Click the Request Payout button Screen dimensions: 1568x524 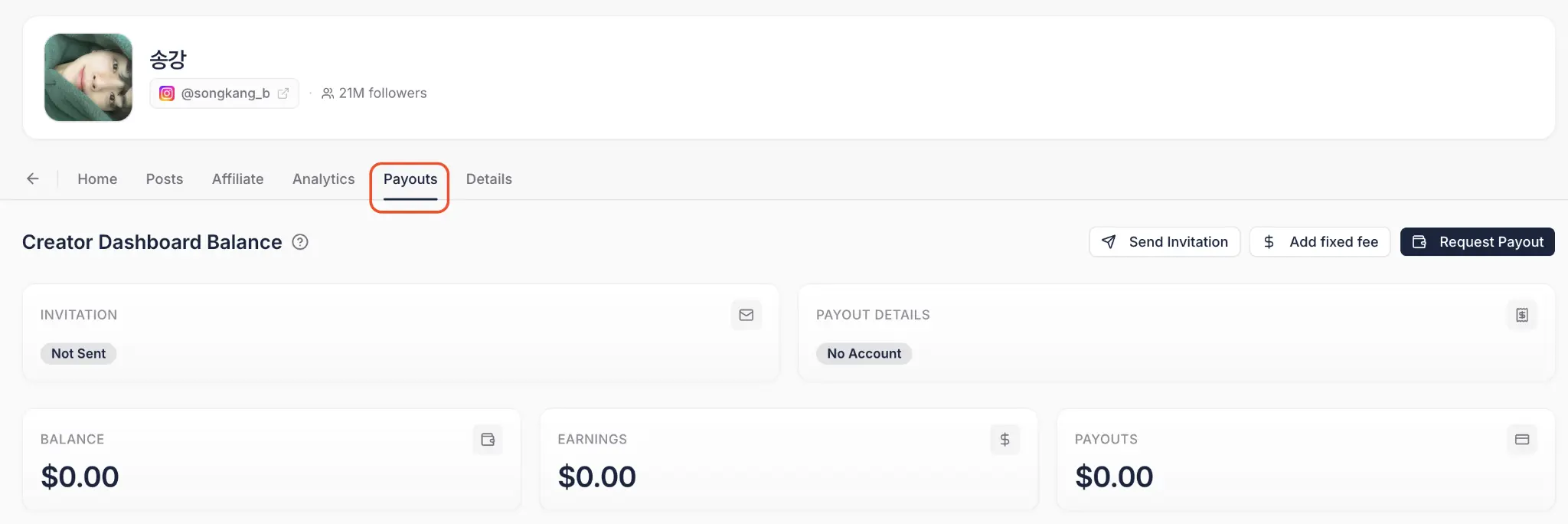tap(1478, 242)
